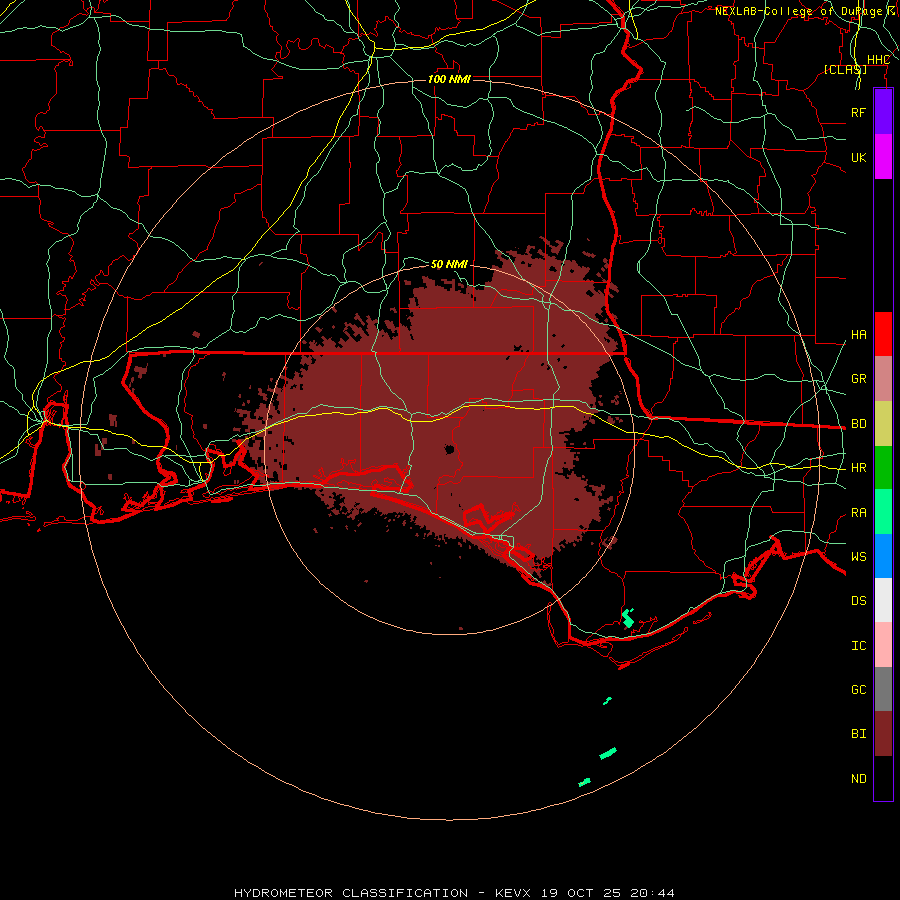Click the HA red legend swatch

883,334
